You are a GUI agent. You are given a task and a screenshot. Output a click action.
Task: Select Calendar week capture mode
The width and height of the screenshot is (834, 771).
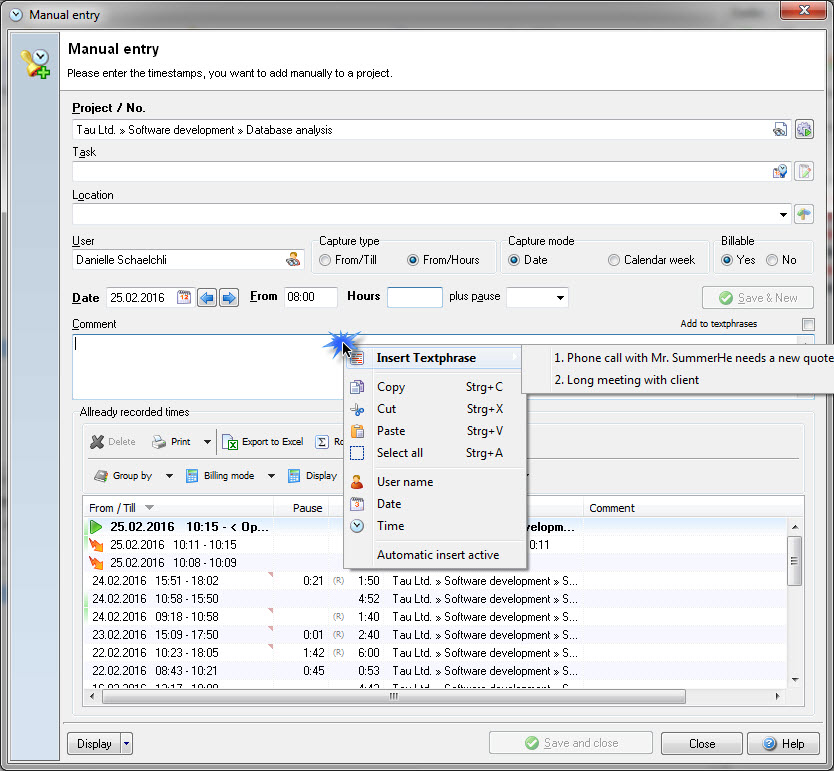coord(615,260)
